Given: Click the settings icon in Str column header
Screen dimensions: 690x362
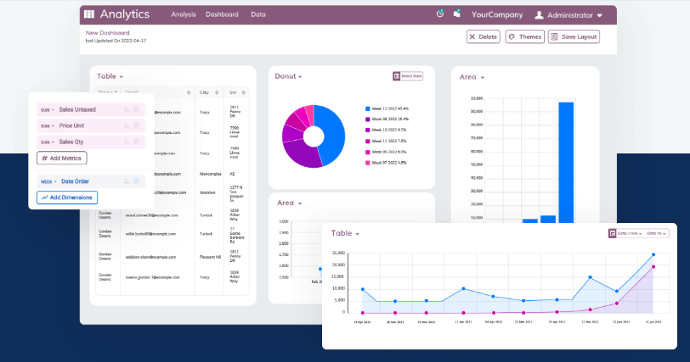Looking at the screenshot, I should click(x=243, y=93).
